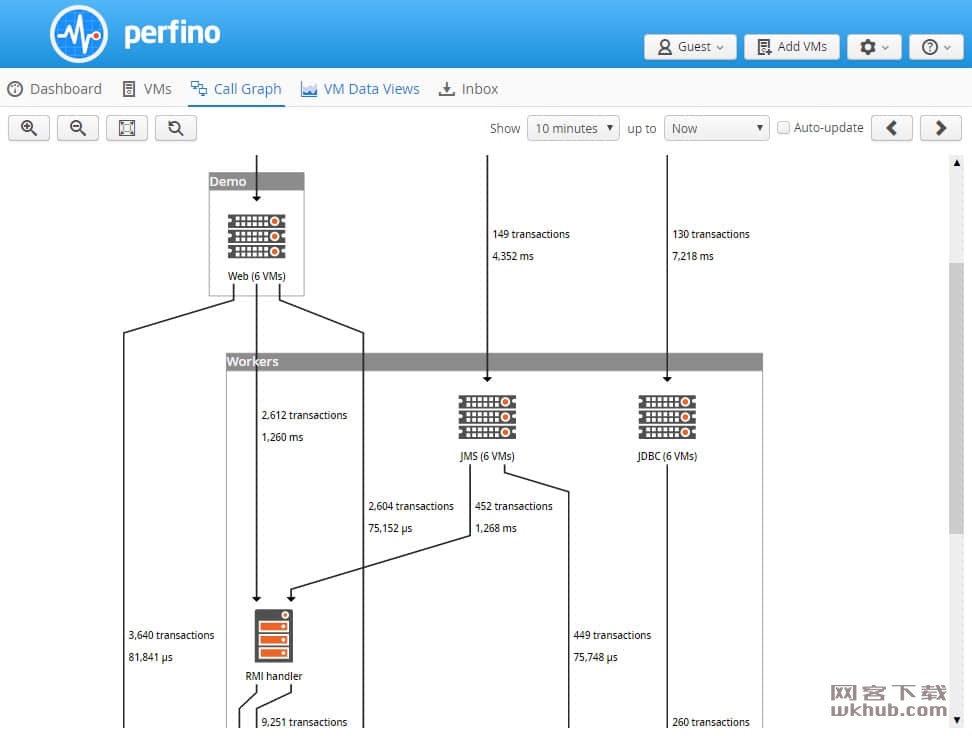Open the VM Data Views tab
Image resolution: width=972 pixels, height=736 pixels.
(x=360, y=89)
